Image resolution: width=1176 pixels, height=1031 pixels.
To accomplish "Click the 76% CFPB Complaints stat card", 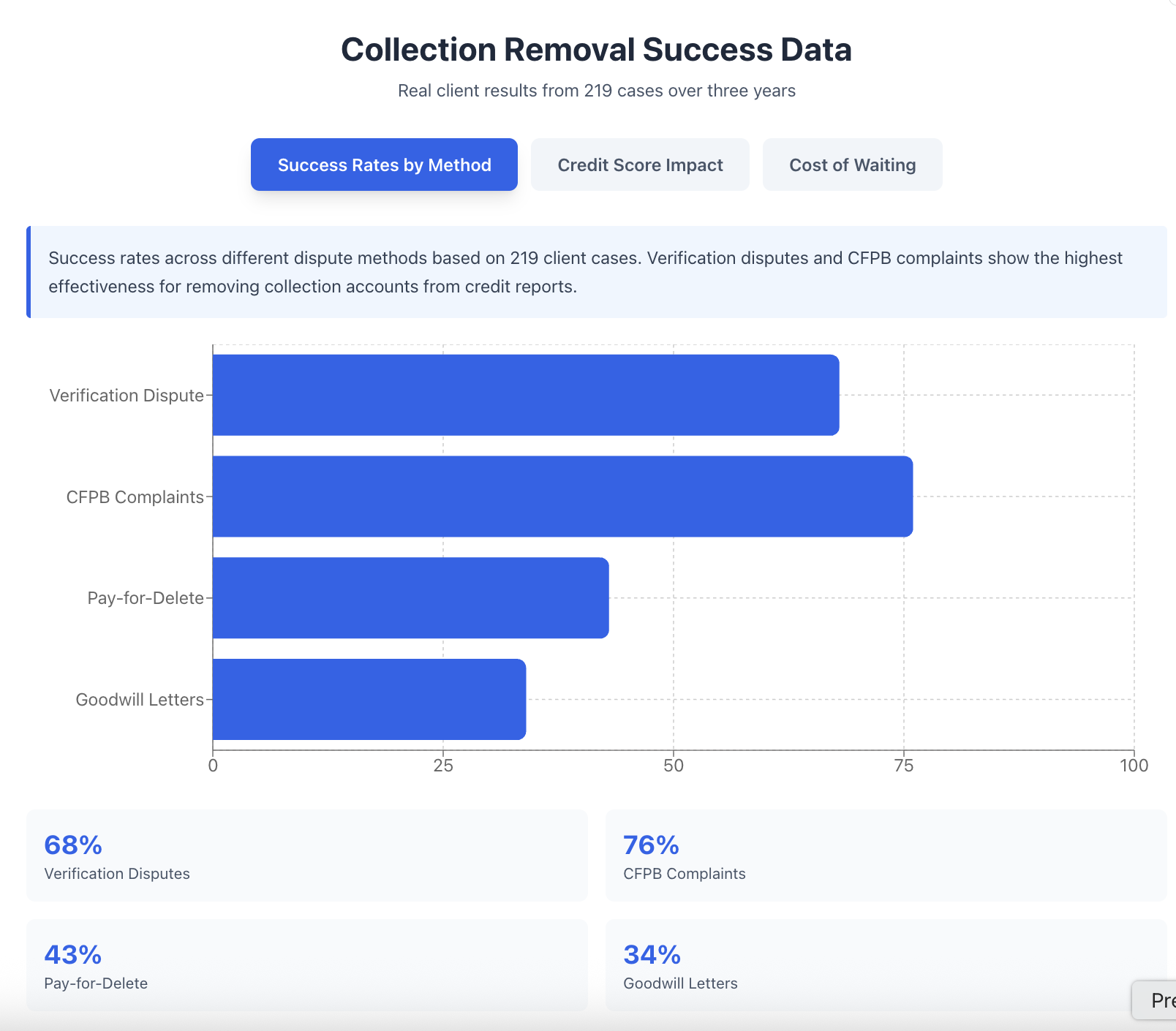I will 886,855.
